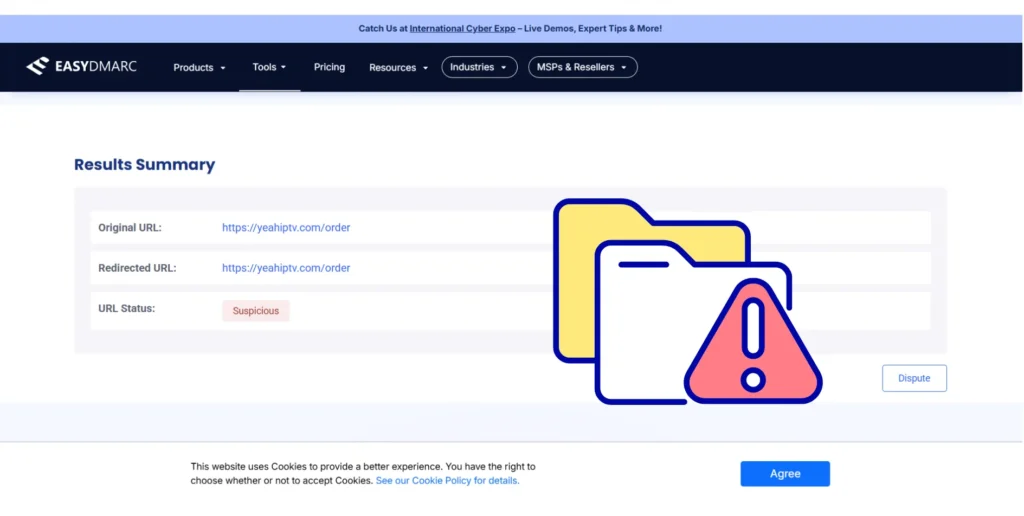Screen dimensions: 1024x516
Task: Open the Tools dropdown menu
Action: [x=269, y=67]
